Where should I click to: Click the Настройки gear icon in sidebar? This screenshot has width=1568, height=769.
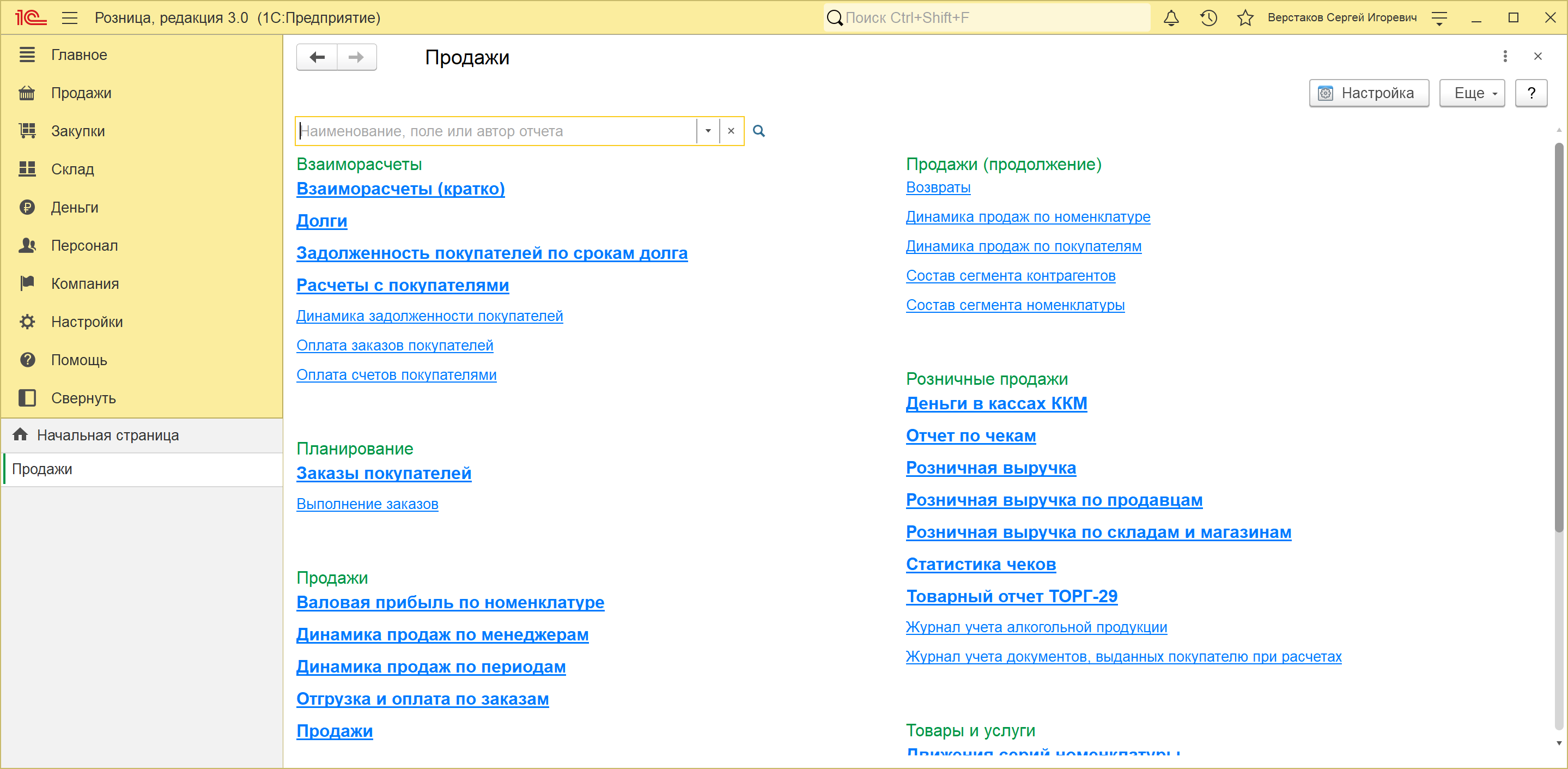[x=27, y=322]
